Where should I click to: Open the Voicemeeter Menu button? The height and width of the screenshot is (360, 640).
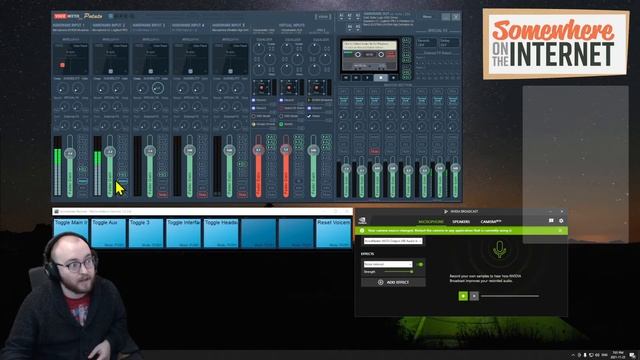[x=427, y=17]
